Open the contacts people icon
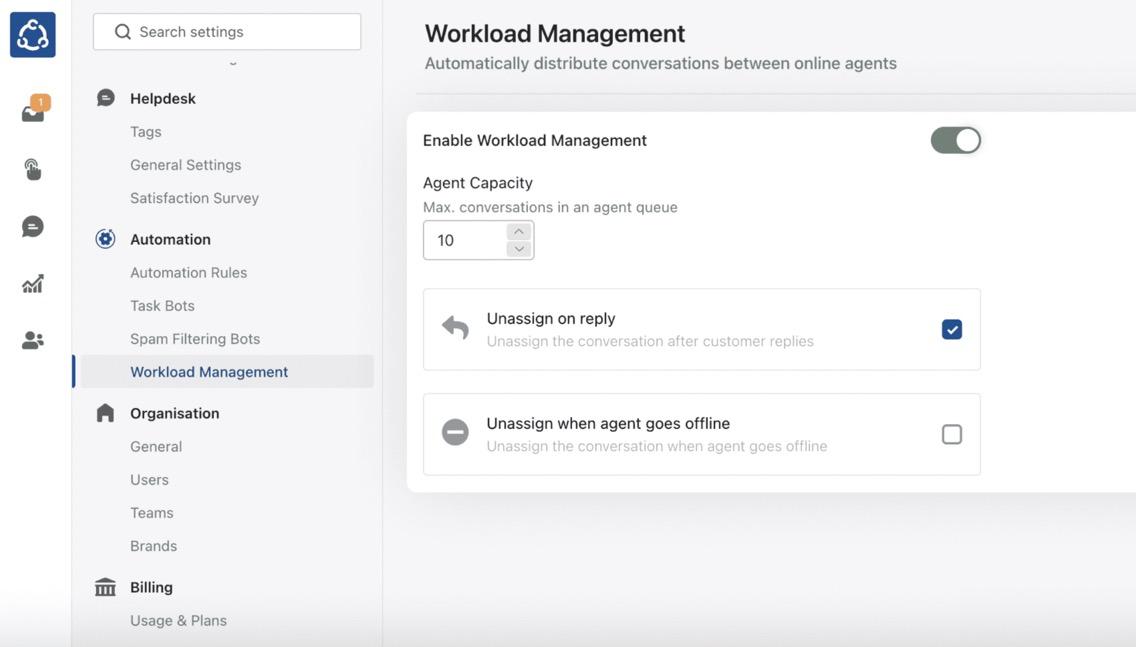 click(33, 341)
